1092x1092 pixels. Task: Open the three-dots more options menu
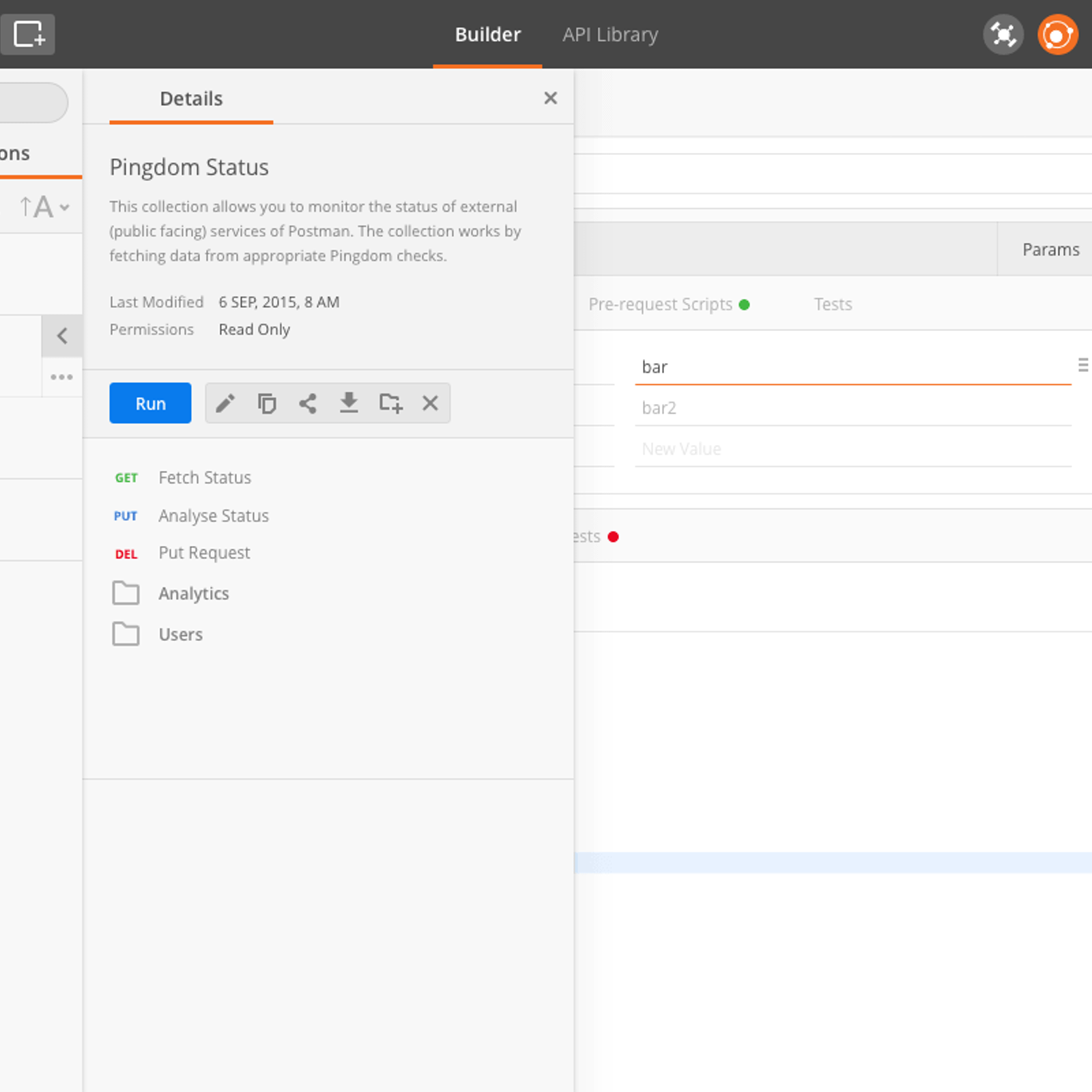61,377
